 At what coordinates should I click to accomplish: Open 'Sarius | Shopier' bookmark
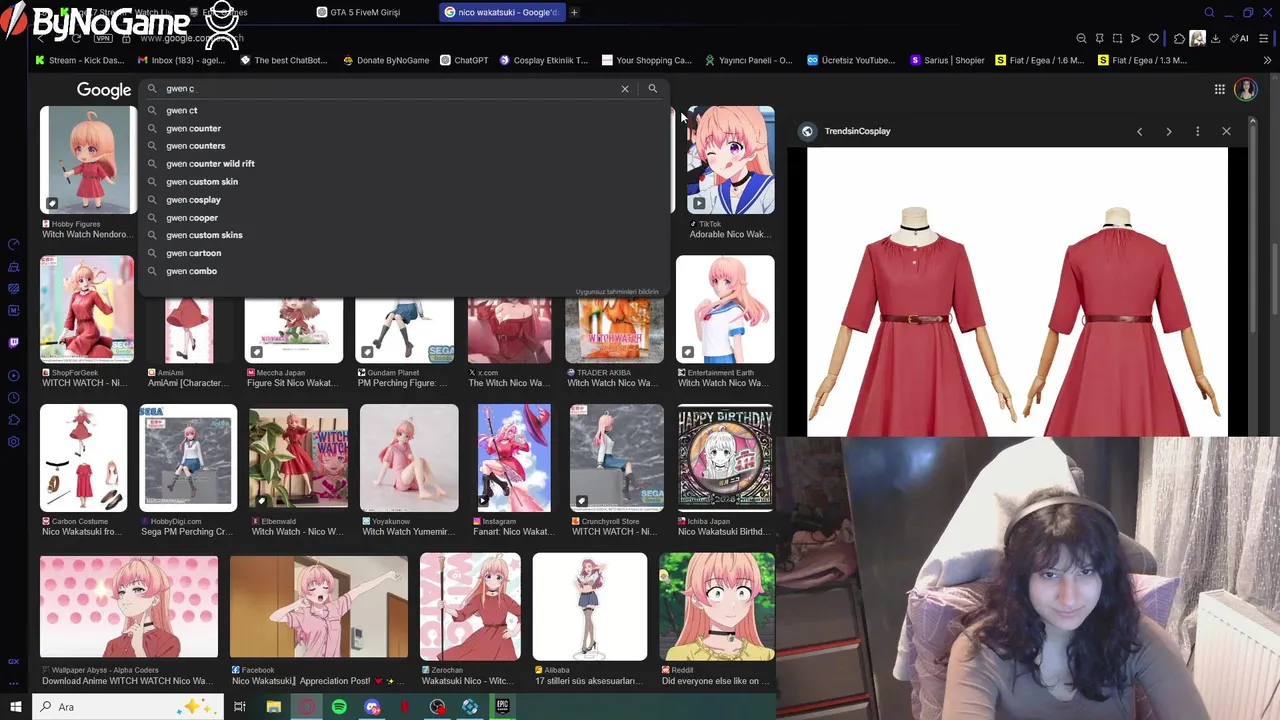pos(947,60)
